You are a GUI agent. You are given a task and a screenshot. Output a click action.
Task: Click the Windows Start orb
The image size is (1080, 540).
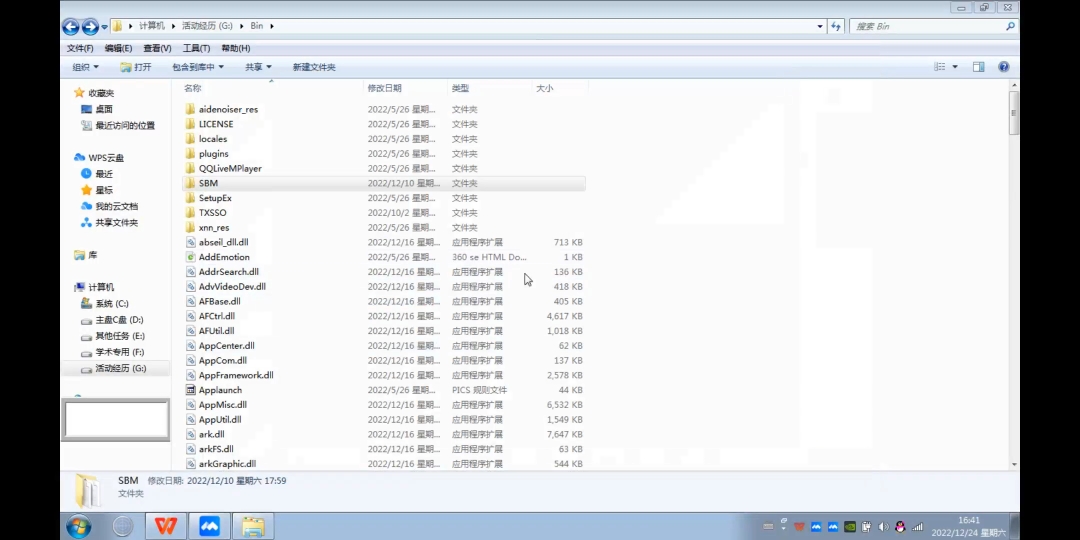click(x=79, y=527)
